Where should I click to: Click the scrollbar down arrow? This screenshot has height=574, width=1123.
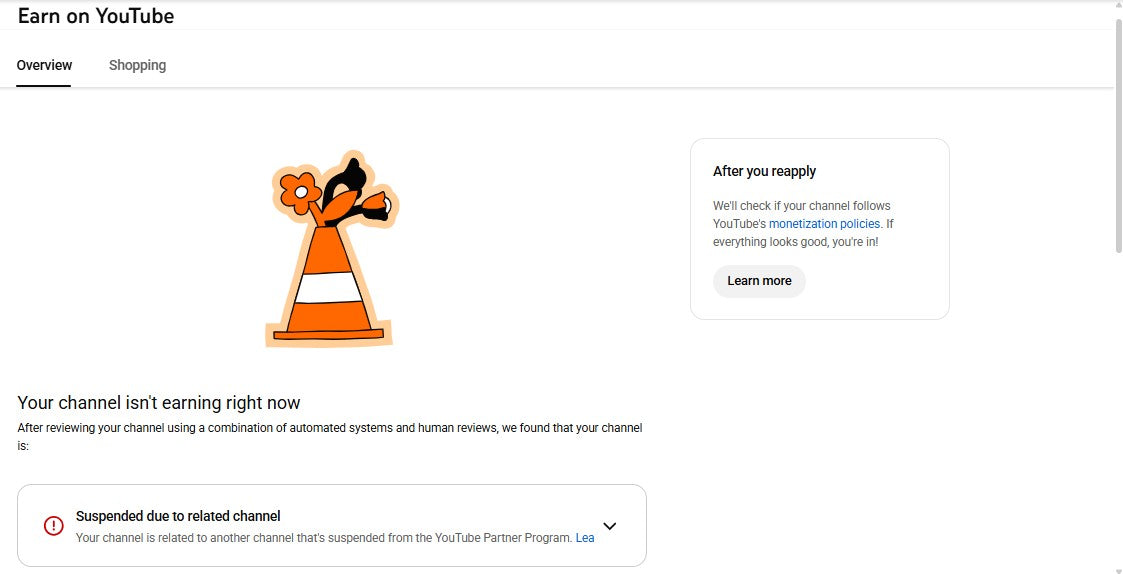click(1117, 567)
